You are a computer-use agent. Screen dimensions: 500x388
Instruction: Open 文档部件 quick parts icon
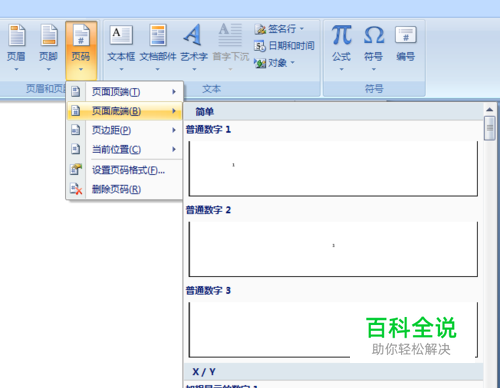[158, 35]
